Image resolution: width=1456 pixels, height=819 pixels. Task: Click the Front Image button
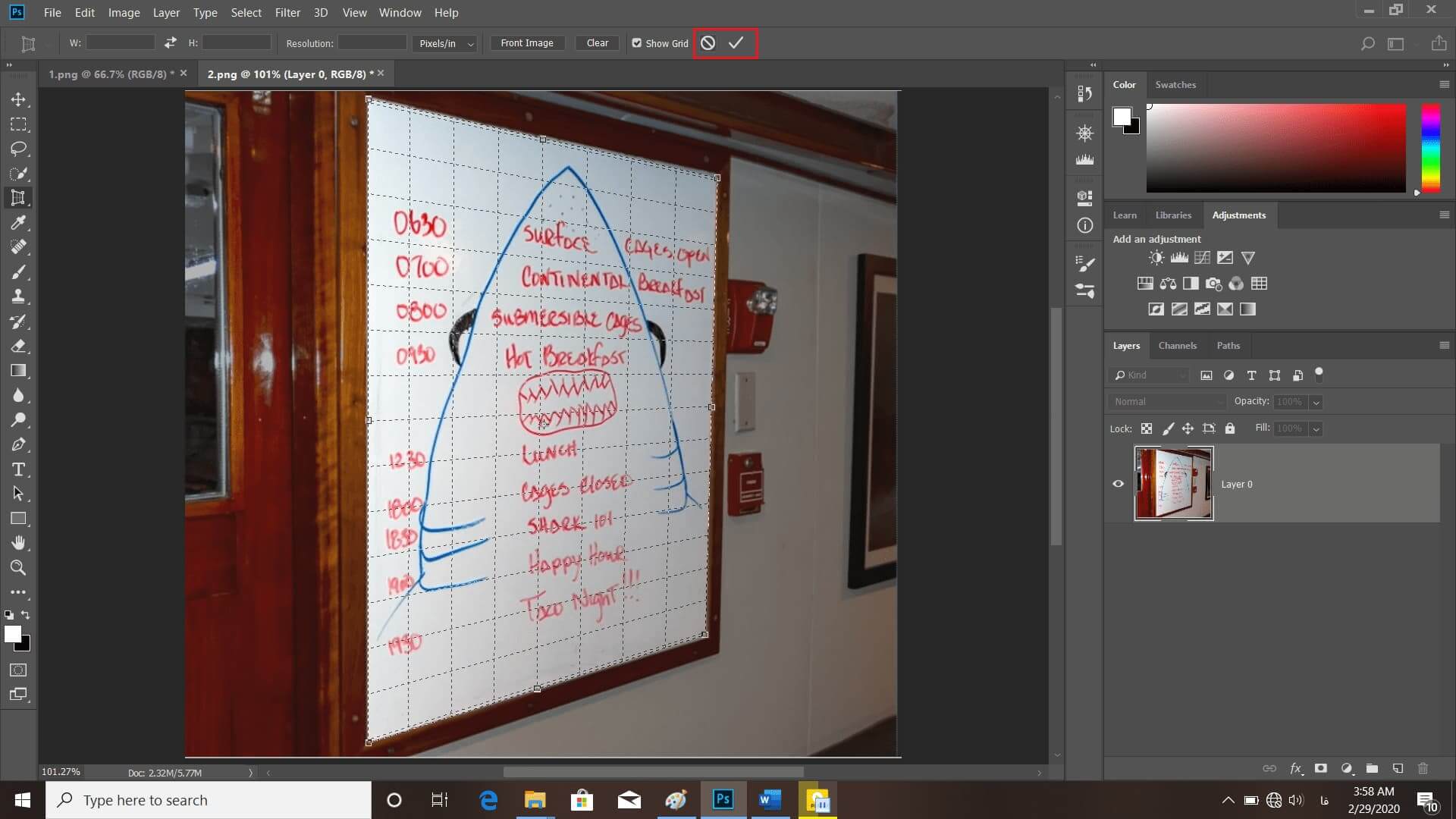[x=527, y=43]
